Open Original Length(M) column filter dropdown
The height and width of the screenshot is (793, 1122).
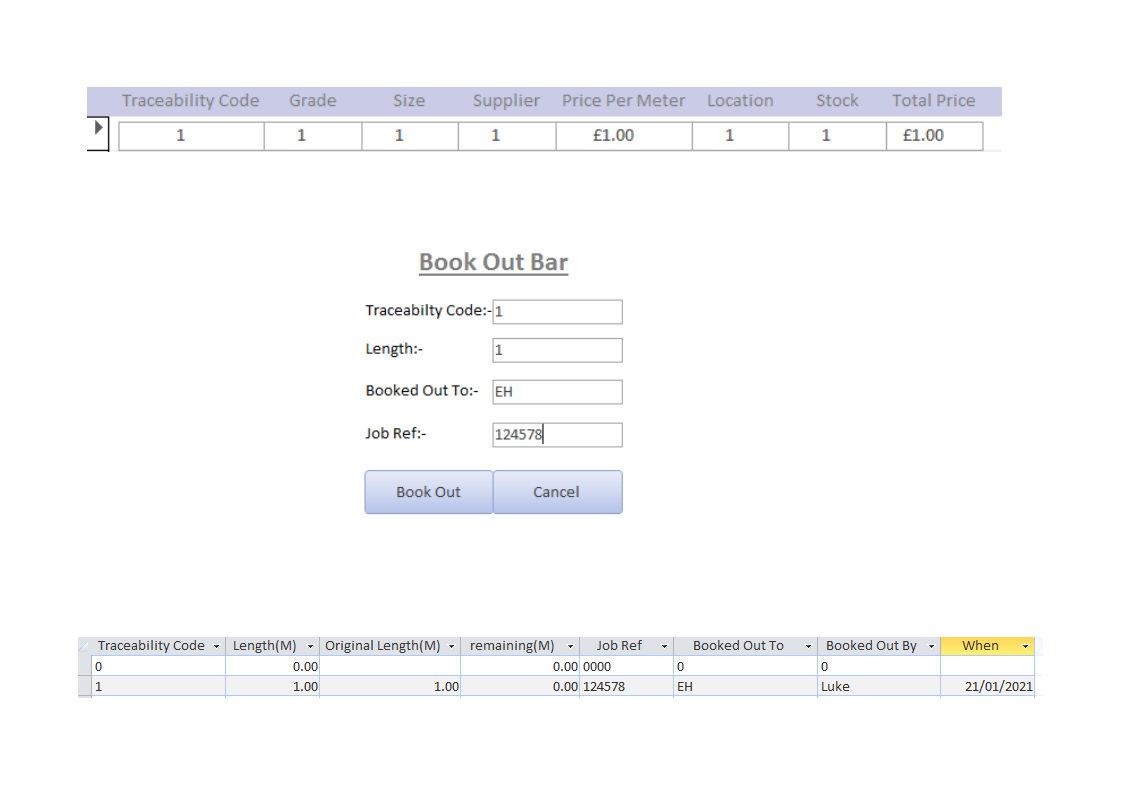[452, 646]
